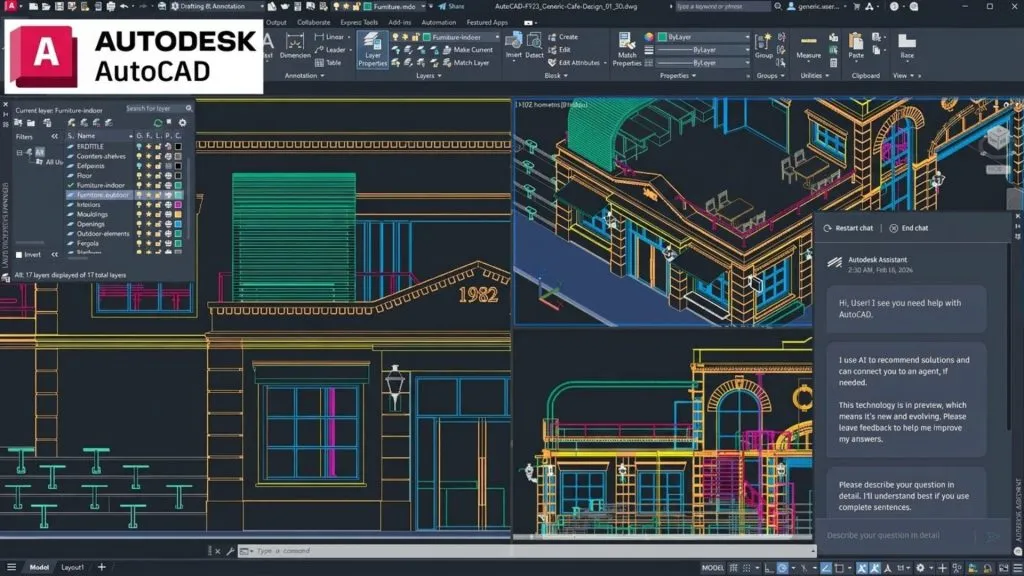Viewport: 1024px width, 576px height.
Task: Click color swatch of Mouldings layer
Action: [x=178, y=214]
